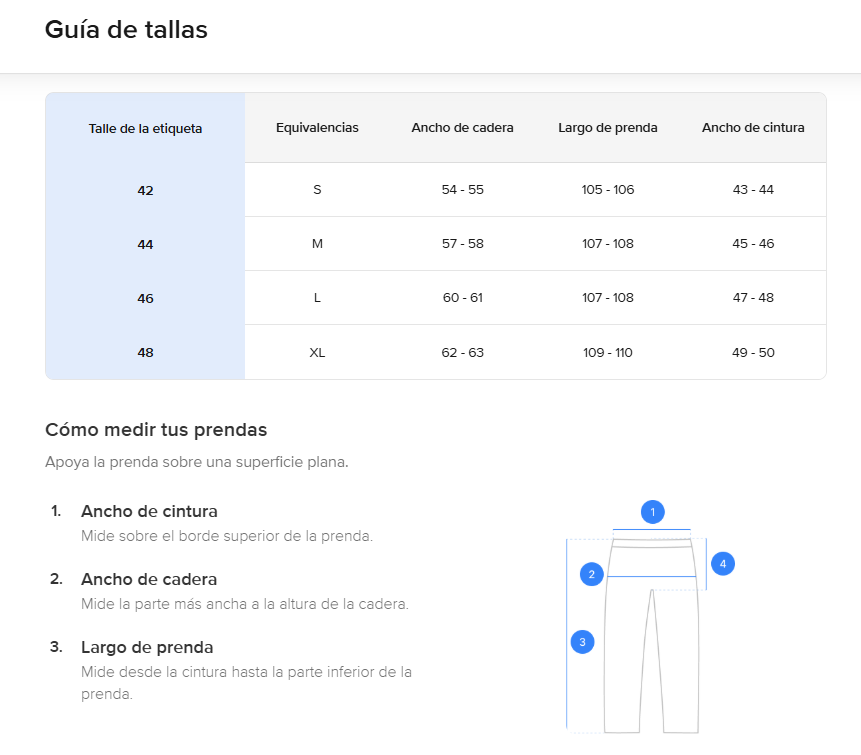The width and height of the screenshot is (861, 755).
Task: Click the 'Guía de tallas' heading
Action: coord(126,30)
